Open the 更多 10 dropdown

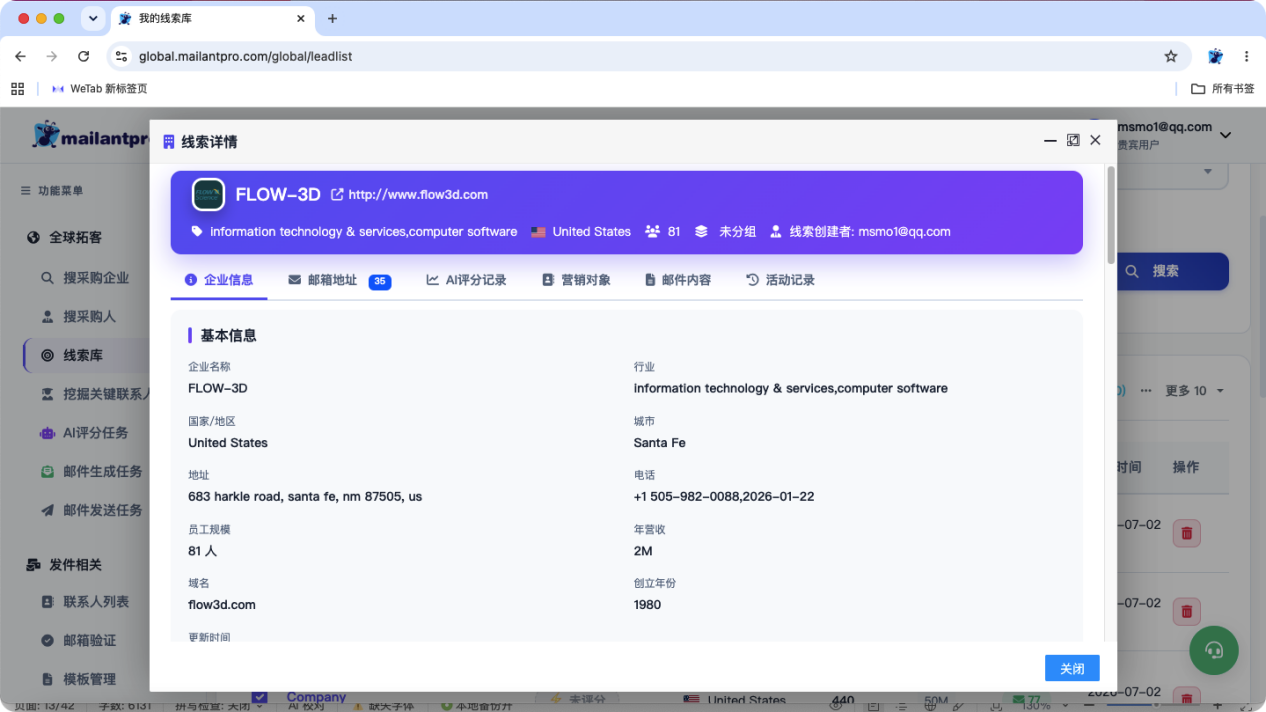(1194, 391)
